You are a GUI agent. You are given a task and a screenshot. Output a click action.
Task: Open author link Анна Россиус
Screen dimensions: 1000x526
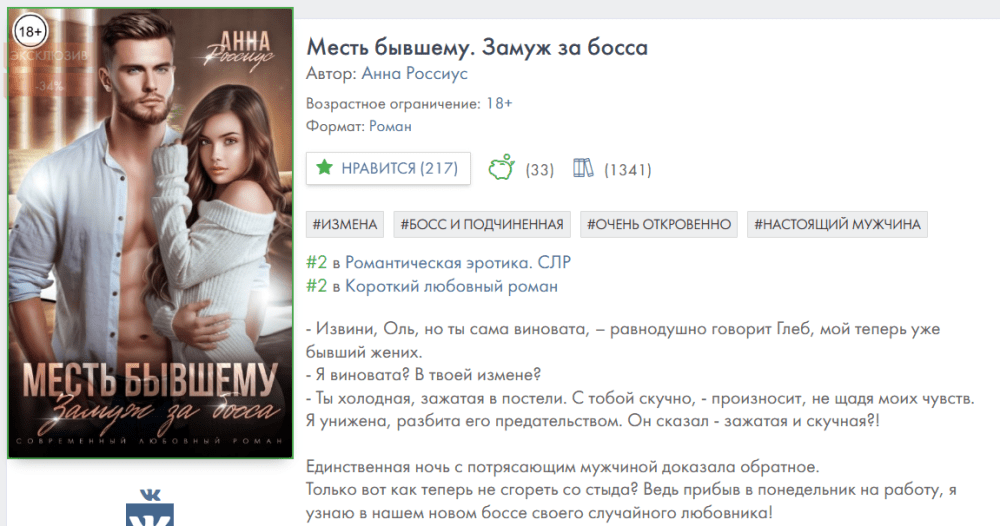[x=415, y=74]
